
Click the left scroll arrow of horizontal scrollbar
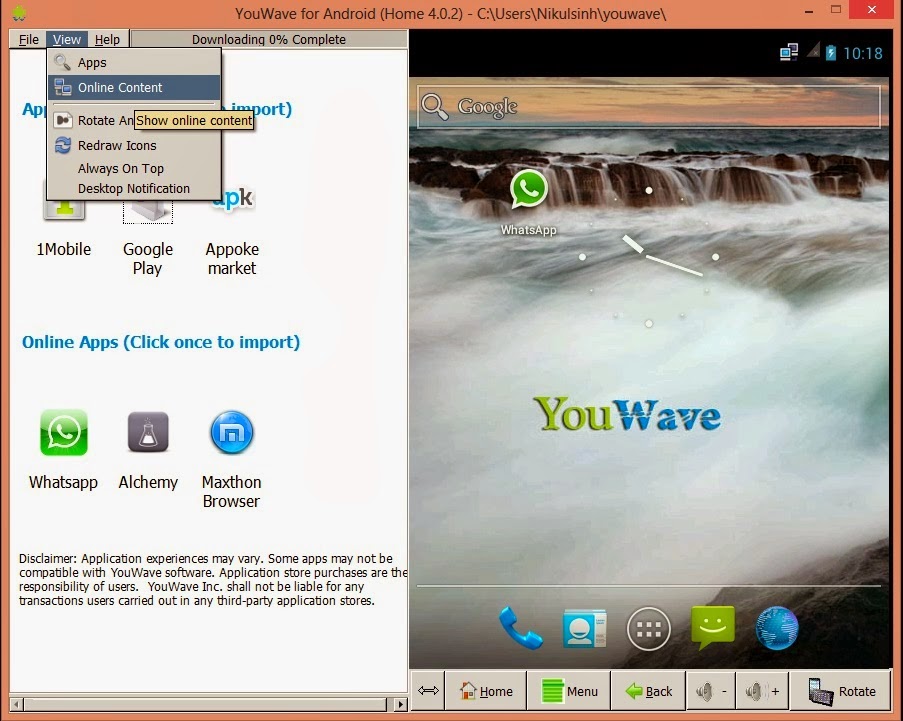coord(17,704)
